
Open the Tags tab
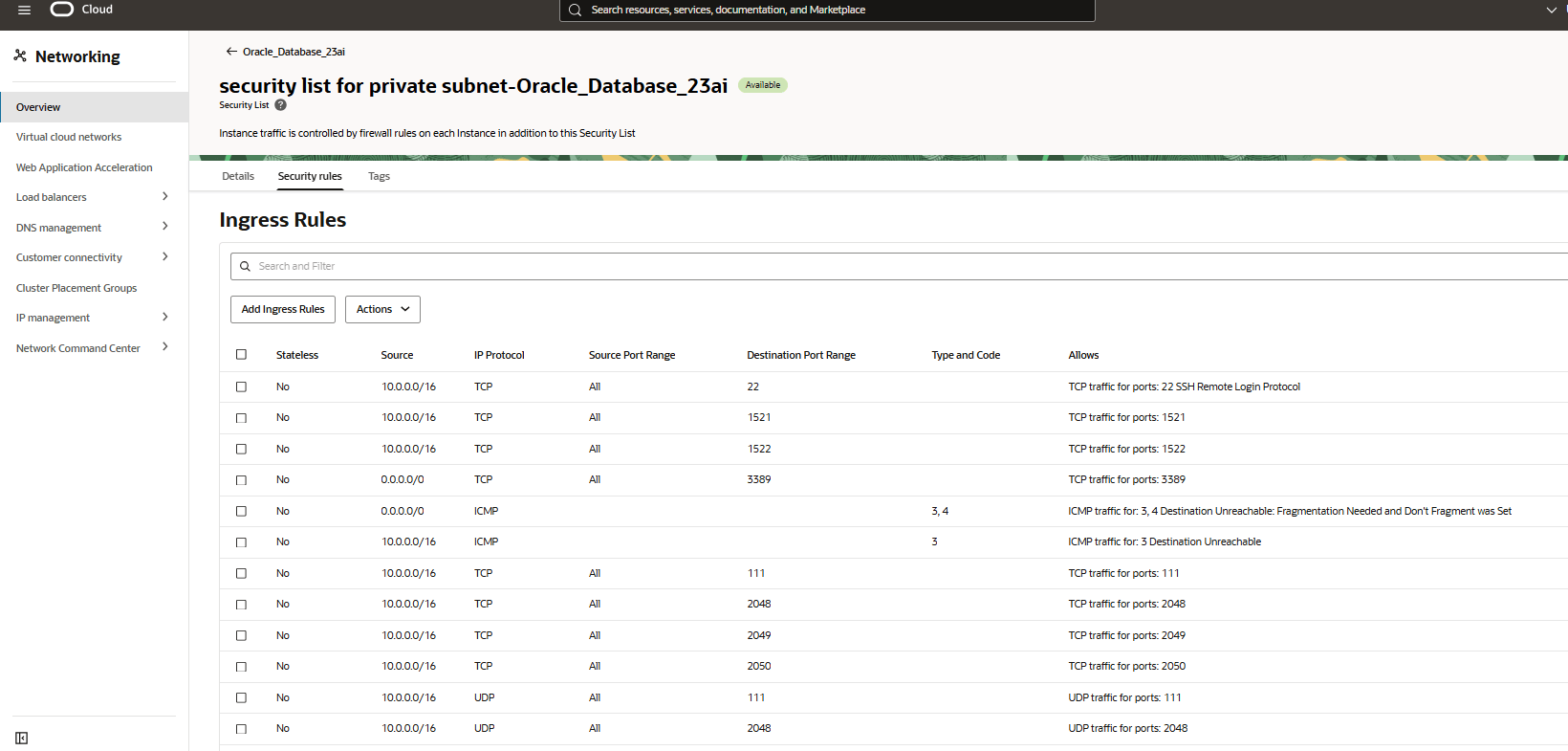point(379,176)
